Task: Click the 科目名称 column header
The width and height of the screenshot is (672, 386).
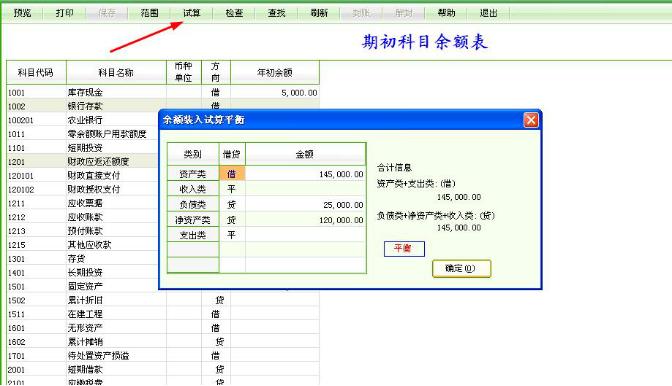Action: point(116,72)
